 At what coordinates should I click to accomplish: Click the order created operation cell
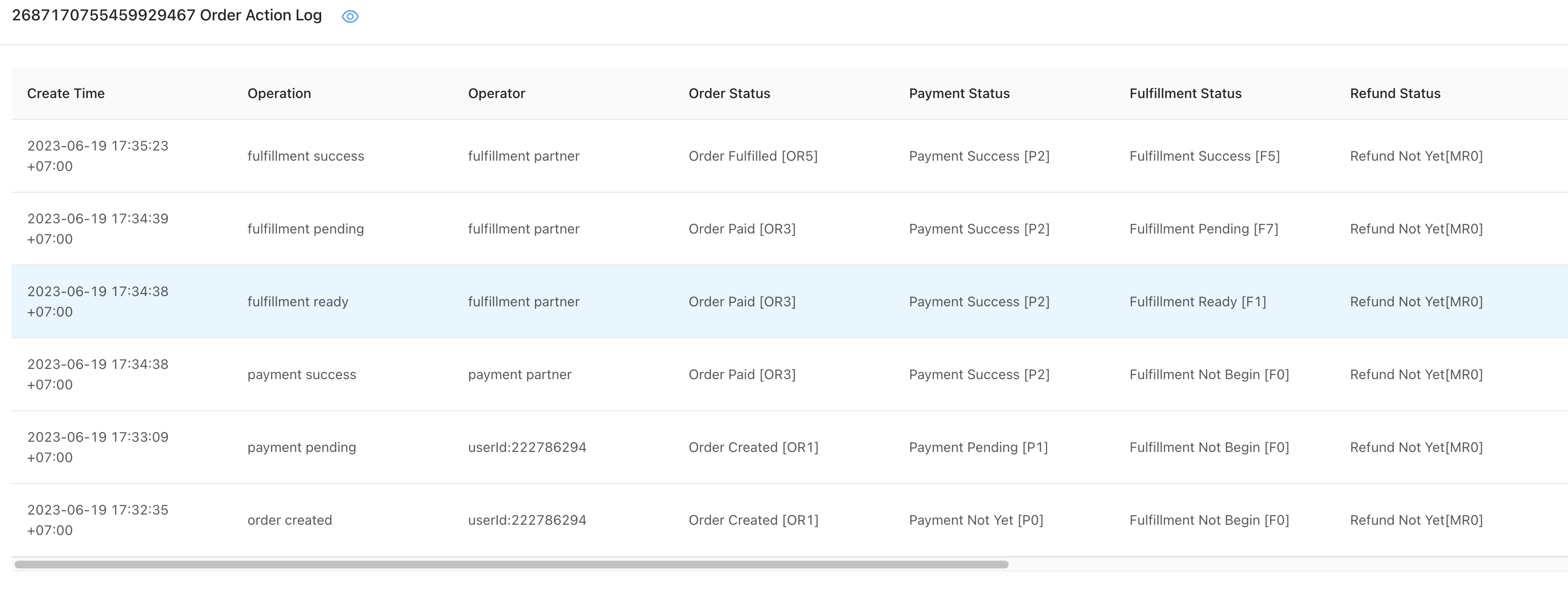click(290, 520)
